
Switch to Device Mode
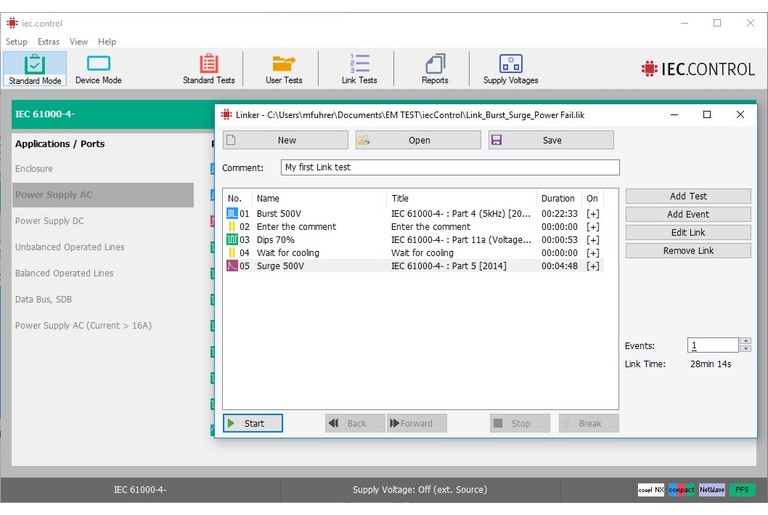point(98,69)
